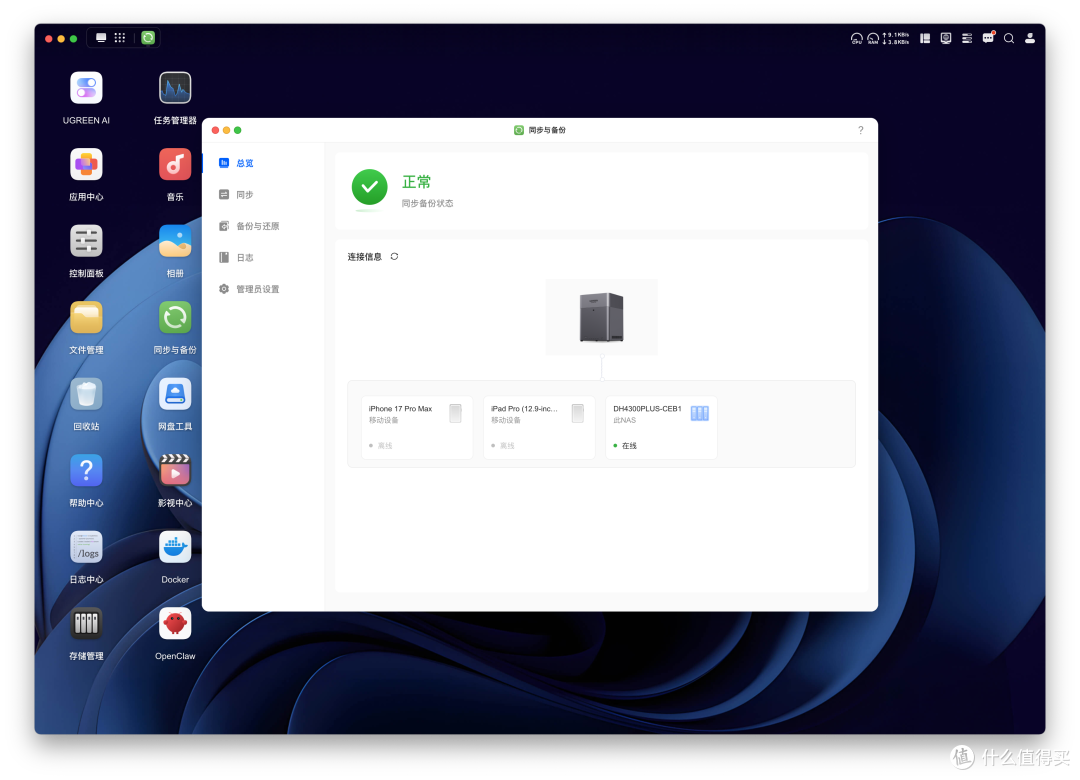Click the 同步备份状态 status label
1080x780 pixels.
[x=427, y=203]
